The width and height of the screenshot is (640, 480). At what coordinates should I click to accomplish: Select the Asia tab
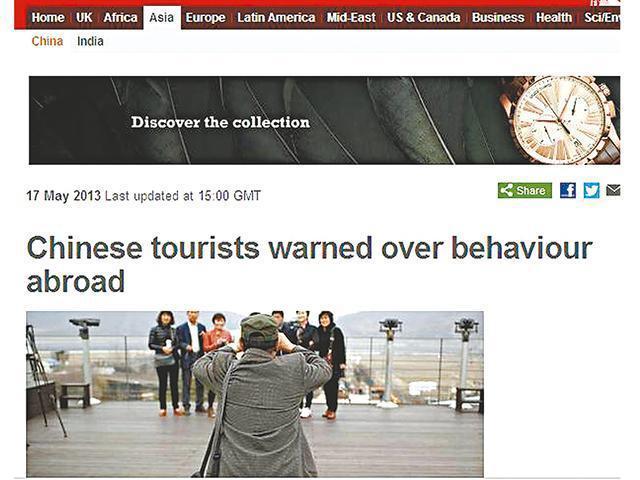[162, 18]
